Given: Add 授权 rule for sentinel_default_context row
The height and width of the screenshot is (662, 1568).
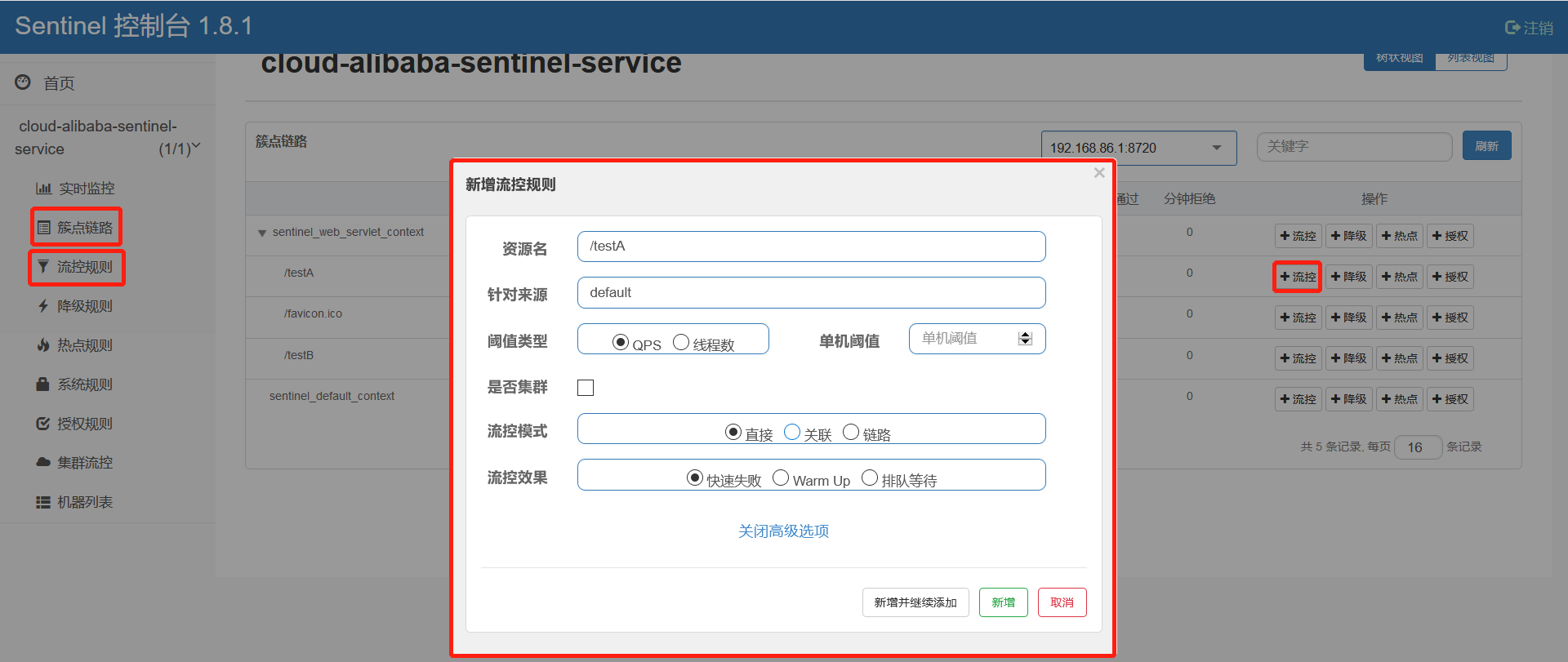Looking at the screenshot, I should point(1450,399).
